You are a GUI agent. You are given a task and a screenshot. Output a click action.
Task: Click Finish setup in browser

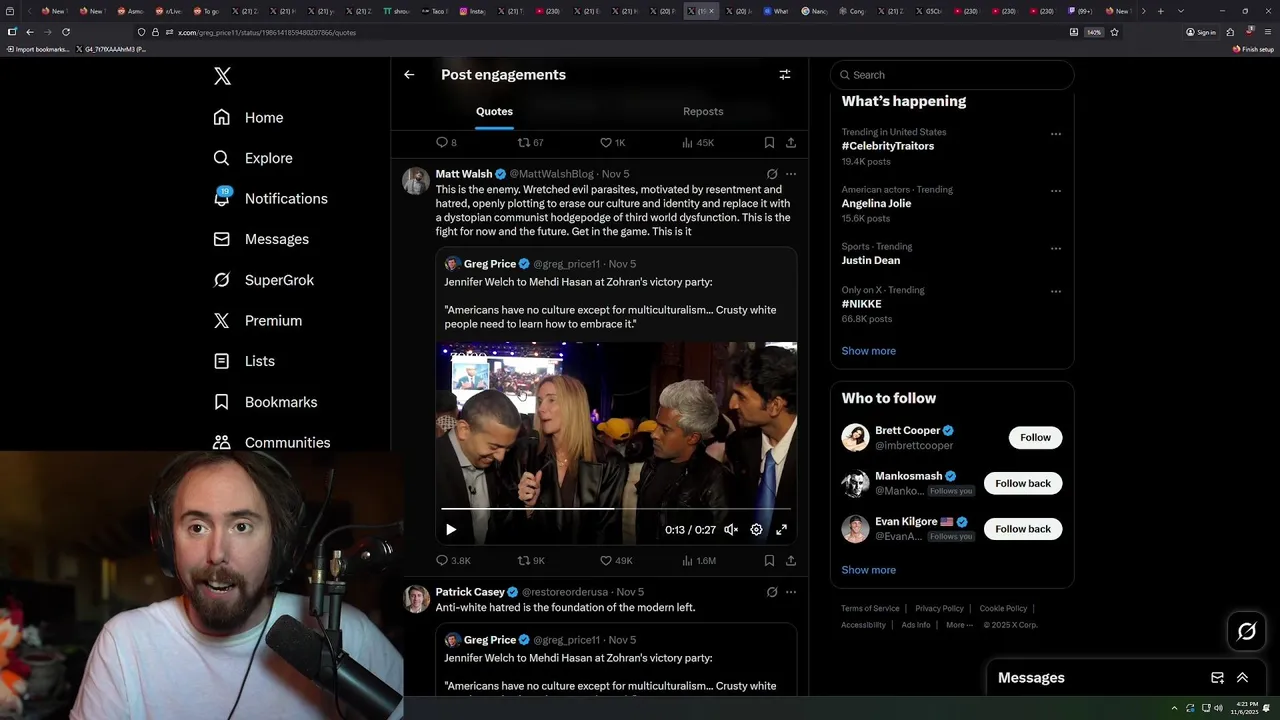(x=1253, y=49)
